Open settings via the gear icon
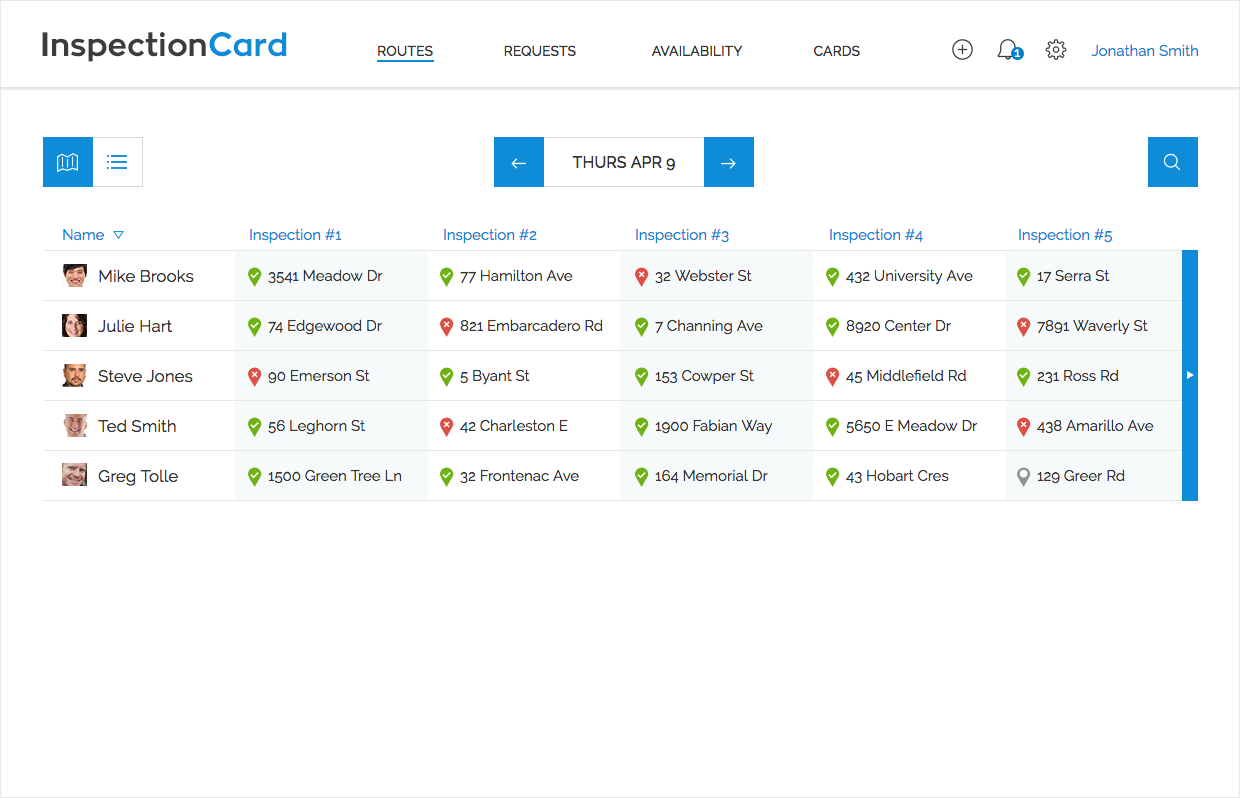The image size is (1240, 798). [x=1056, y=50]
